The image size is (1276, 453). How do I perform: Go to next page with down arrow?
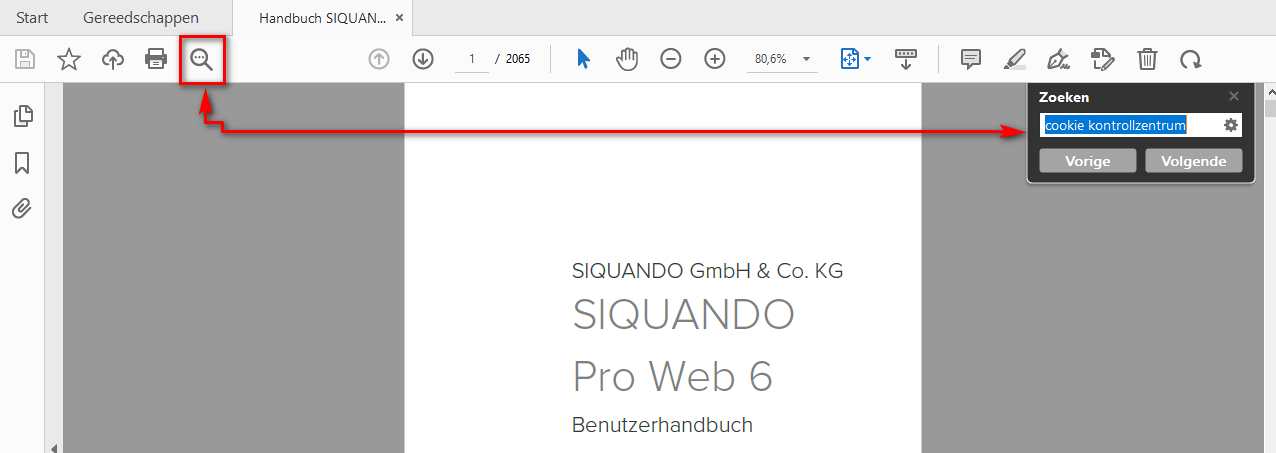pyautogui.click(x=423, y=59)
